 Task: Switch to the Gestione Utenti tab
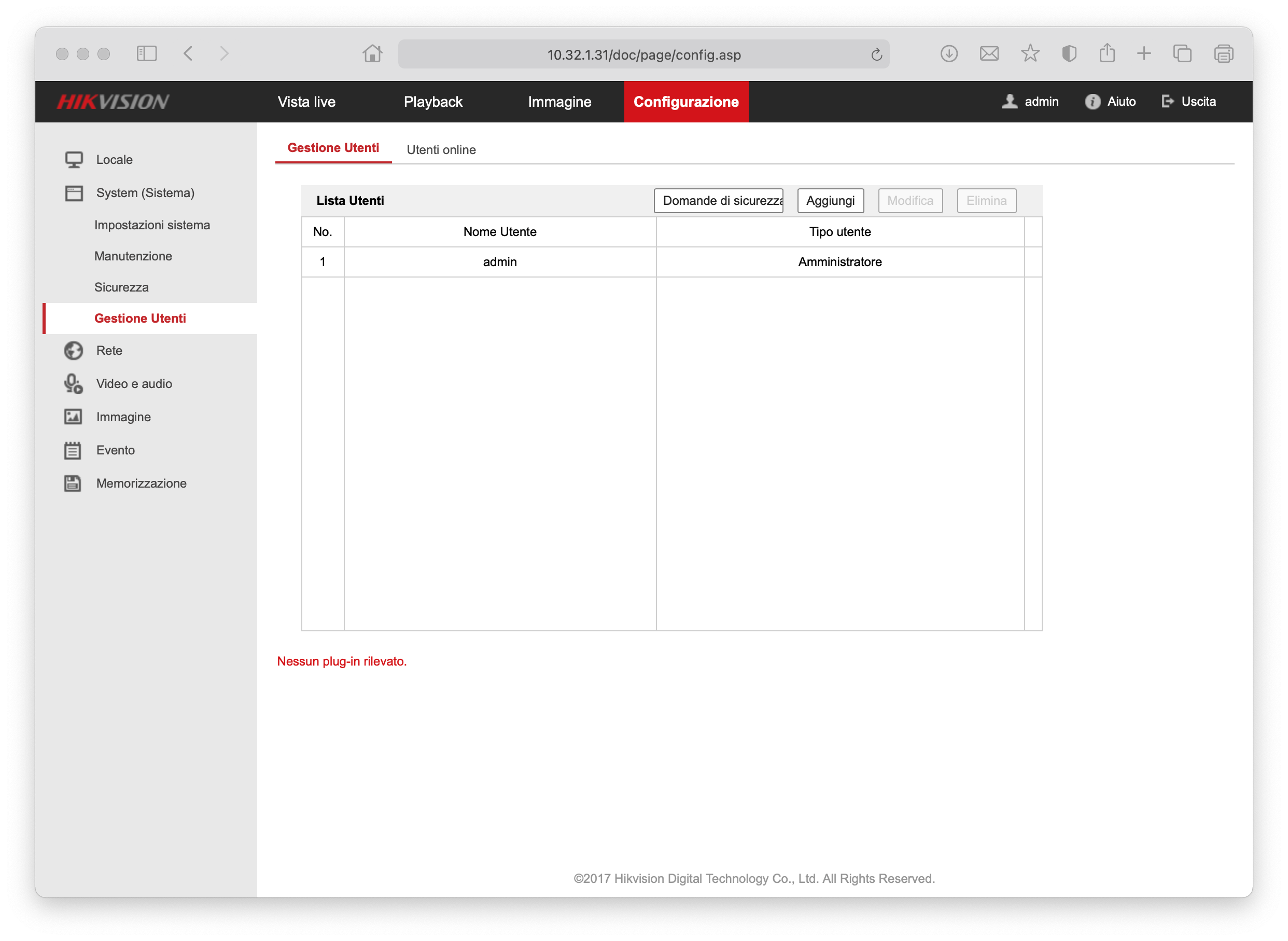click(333, 148)
